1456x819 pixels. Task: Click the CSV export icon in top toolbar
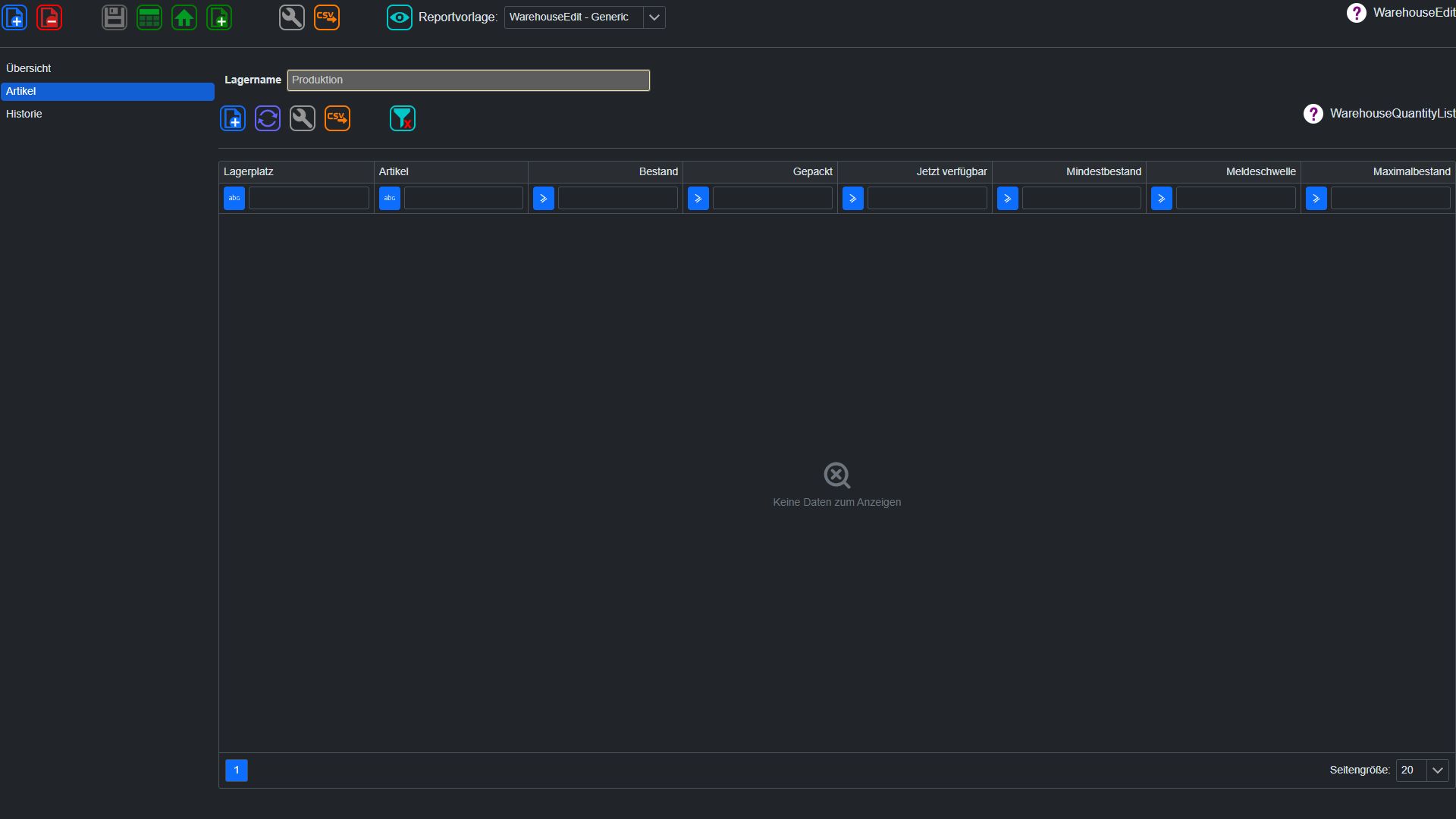click(327, 17)
